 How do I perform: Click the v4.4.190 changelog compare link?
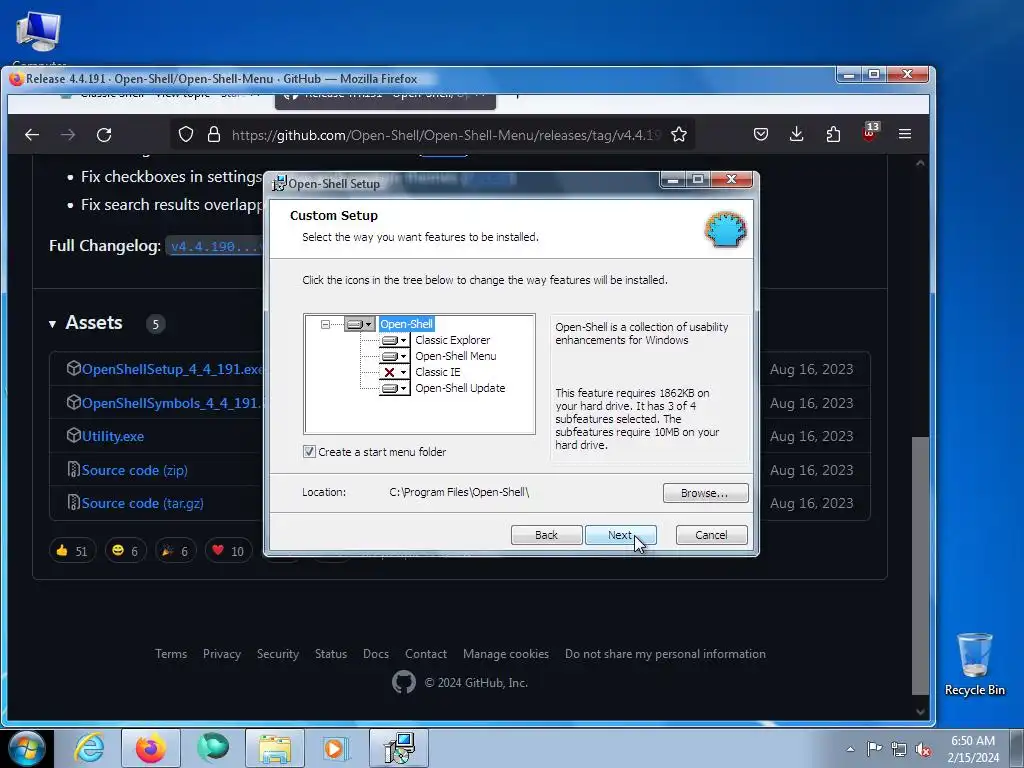[x=216, y=246]
